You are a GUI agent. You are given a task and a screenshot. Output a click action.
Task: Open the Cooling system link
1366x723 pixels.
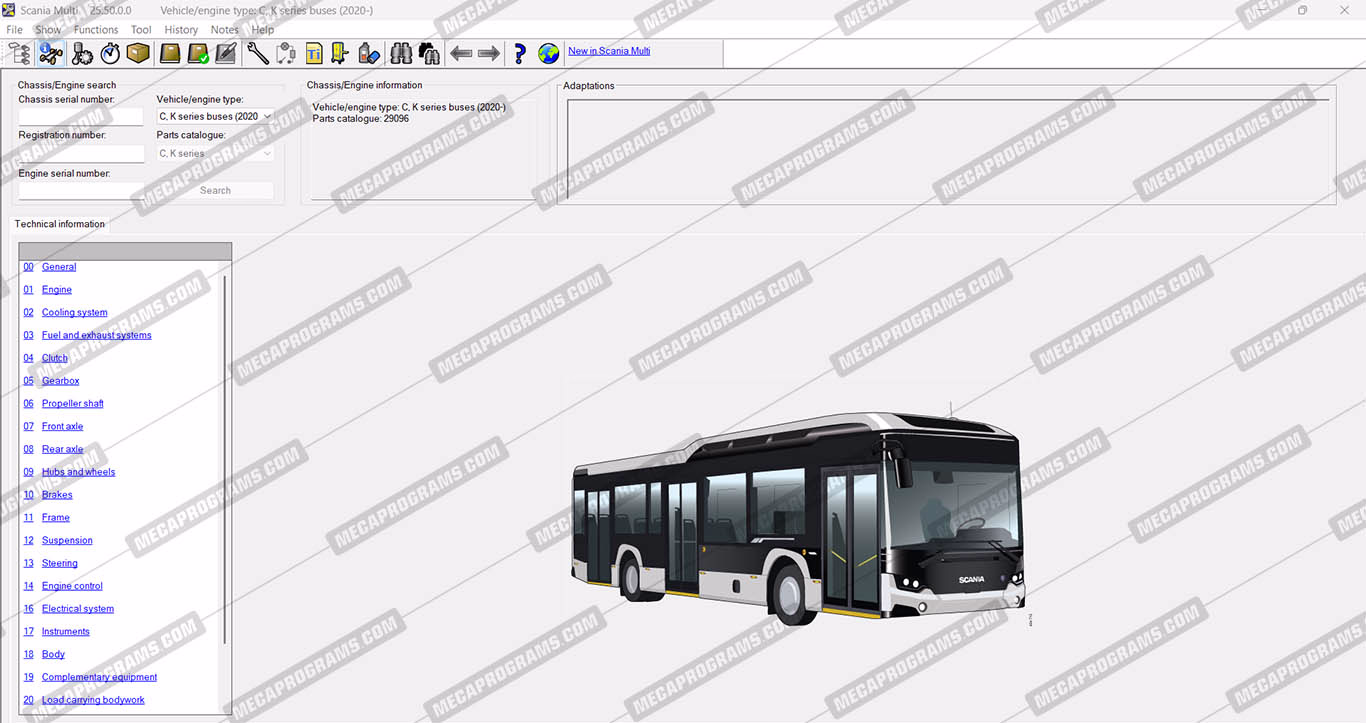pos(74,313)
